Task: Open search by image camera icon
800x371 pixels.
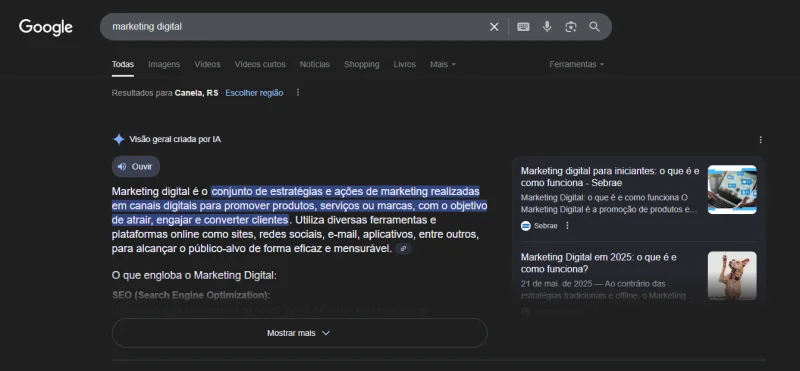Action: click(x=570, y=27)
